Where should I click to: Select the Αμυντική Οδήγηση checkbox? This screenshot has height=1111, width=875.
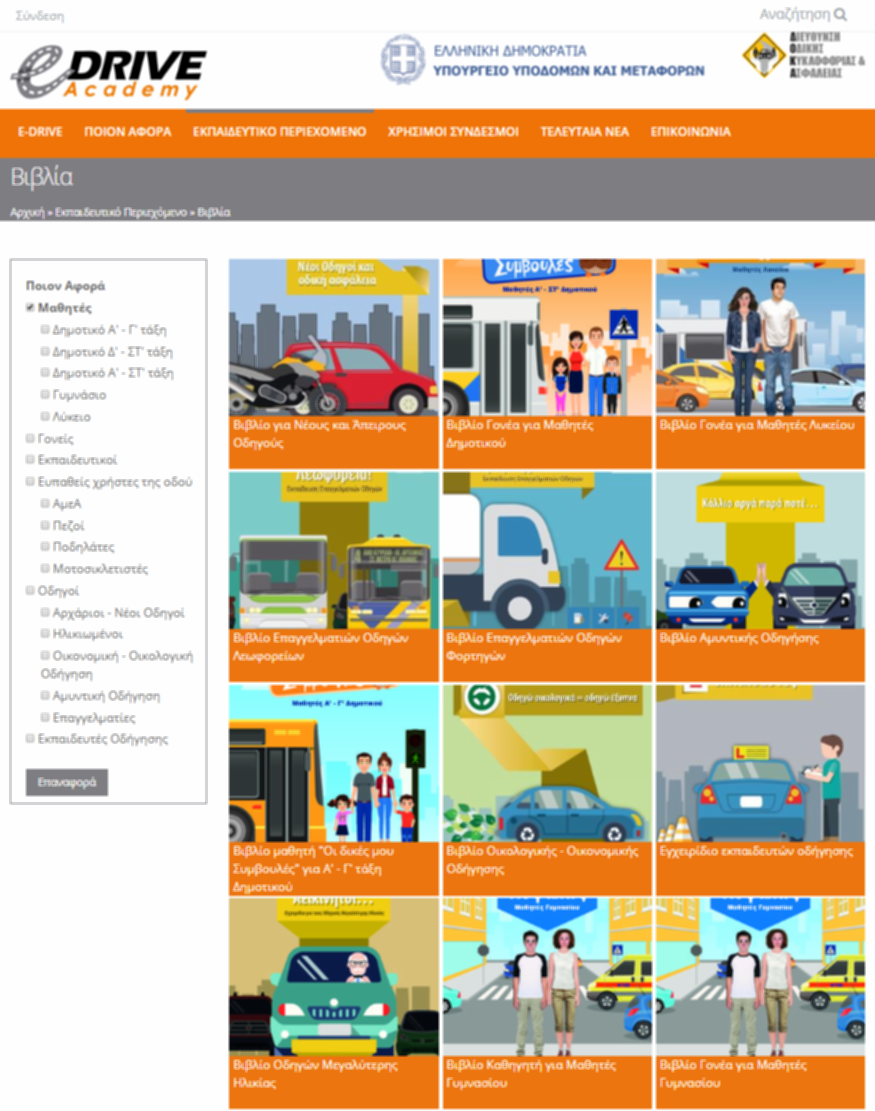coord(45,696)
